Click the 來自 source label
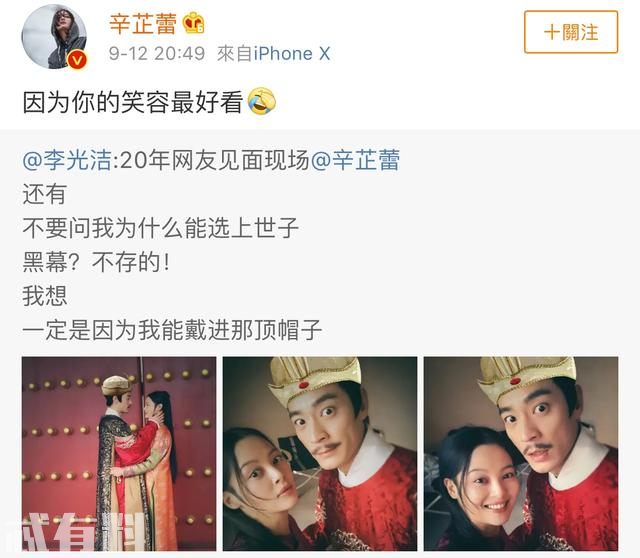640x558 pixels. [234, 53]
